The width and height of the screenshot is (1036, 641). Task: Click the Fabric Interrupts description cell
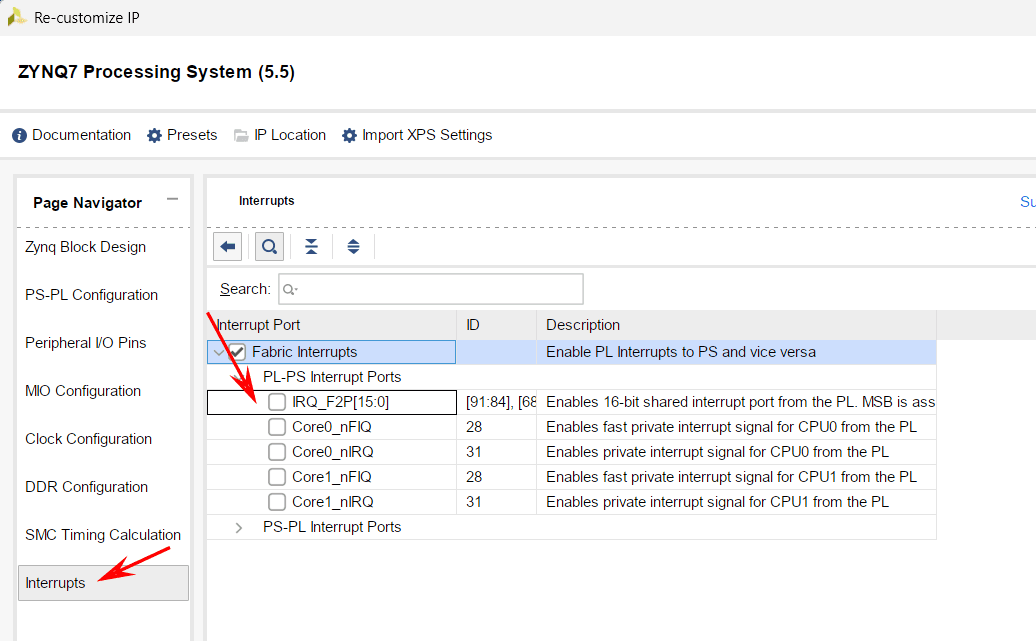tap(736, 352)
